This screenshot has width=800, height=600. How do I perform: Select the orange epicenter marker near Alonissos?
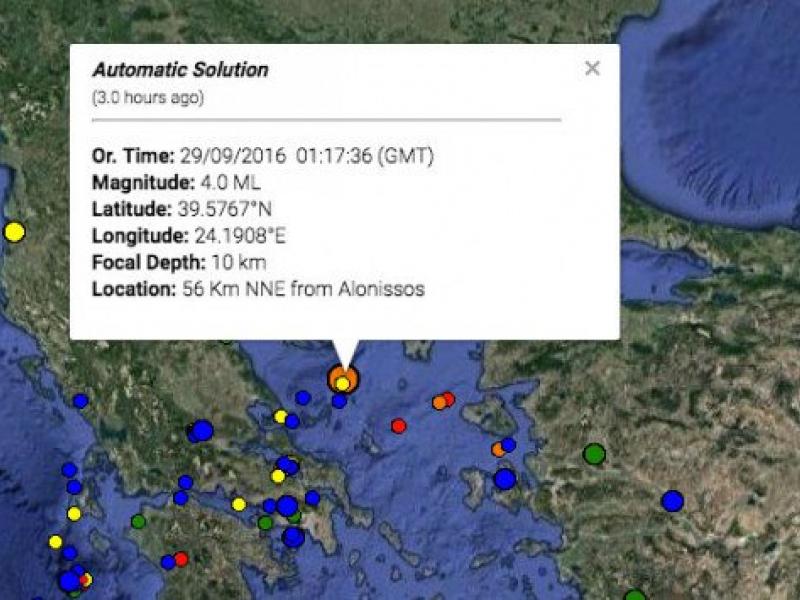(x=341, y=381)
